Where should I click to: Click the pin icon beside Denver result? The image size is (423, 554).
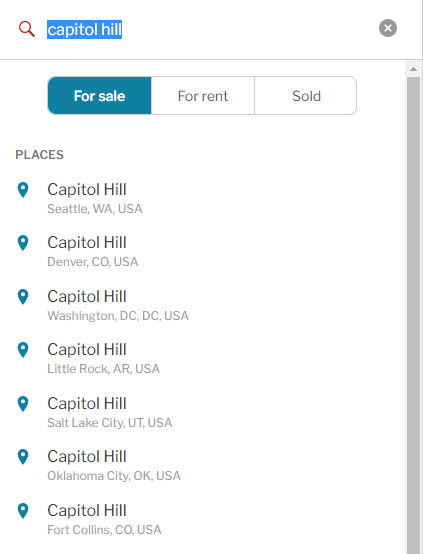pos(23,243)
